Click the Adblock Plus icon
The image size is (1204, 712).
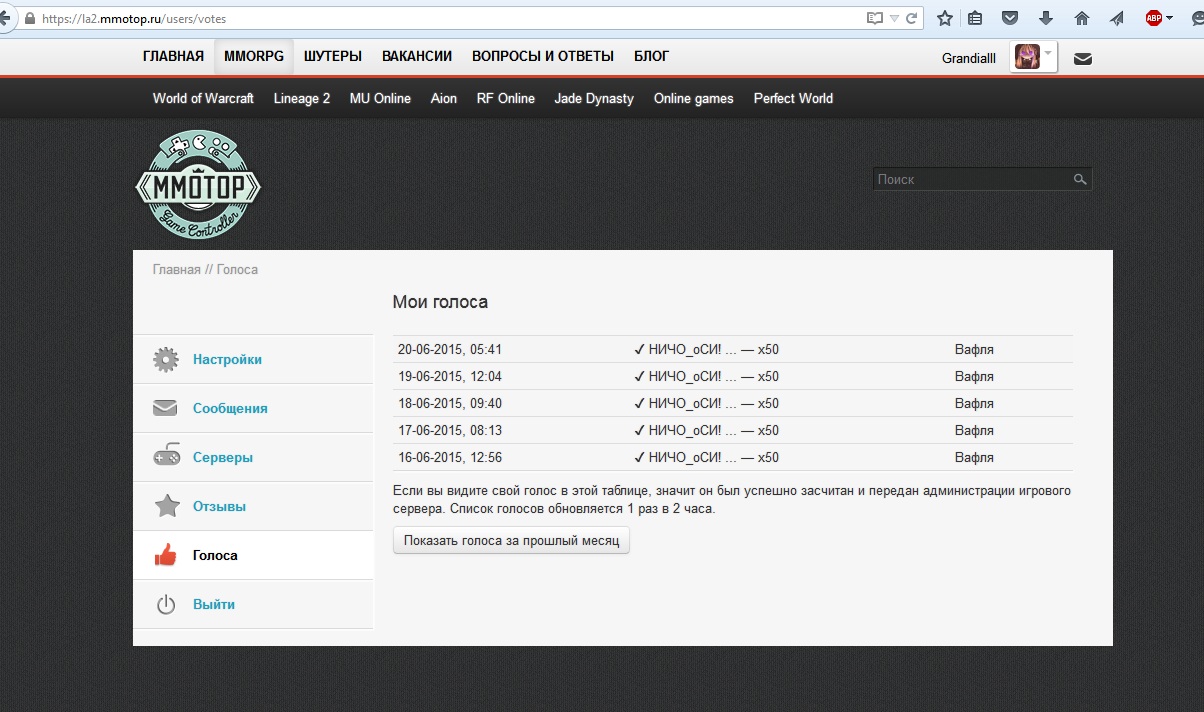tap(1153, 18)
